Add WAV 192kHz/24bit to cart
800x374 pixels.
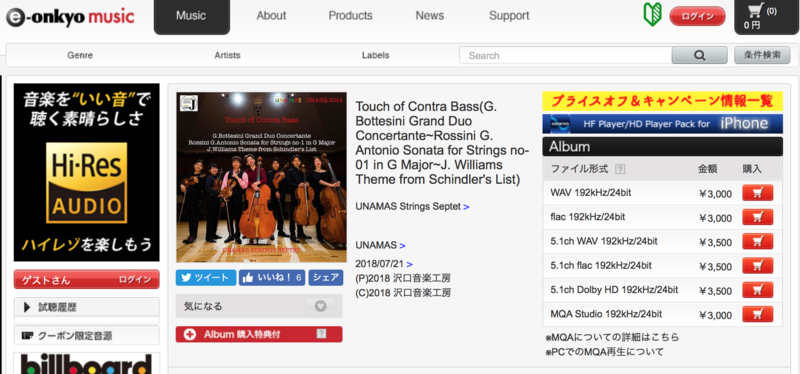[758, 193]
